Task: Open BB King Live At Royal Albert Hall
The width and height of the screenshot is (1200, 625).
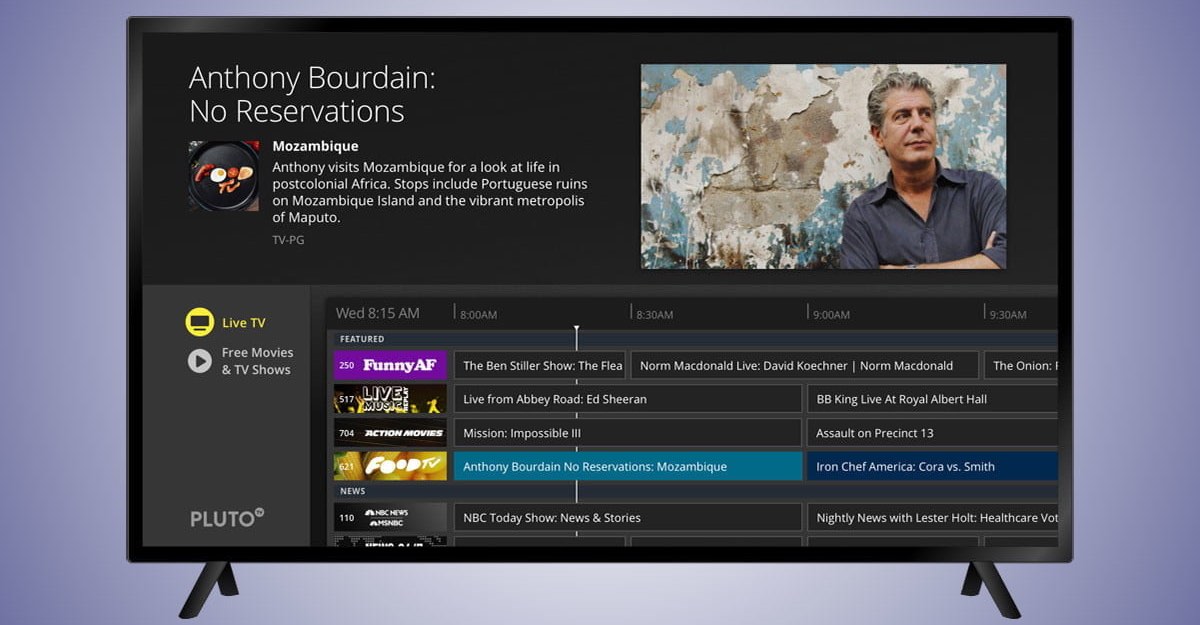Action: pos(932,399)
